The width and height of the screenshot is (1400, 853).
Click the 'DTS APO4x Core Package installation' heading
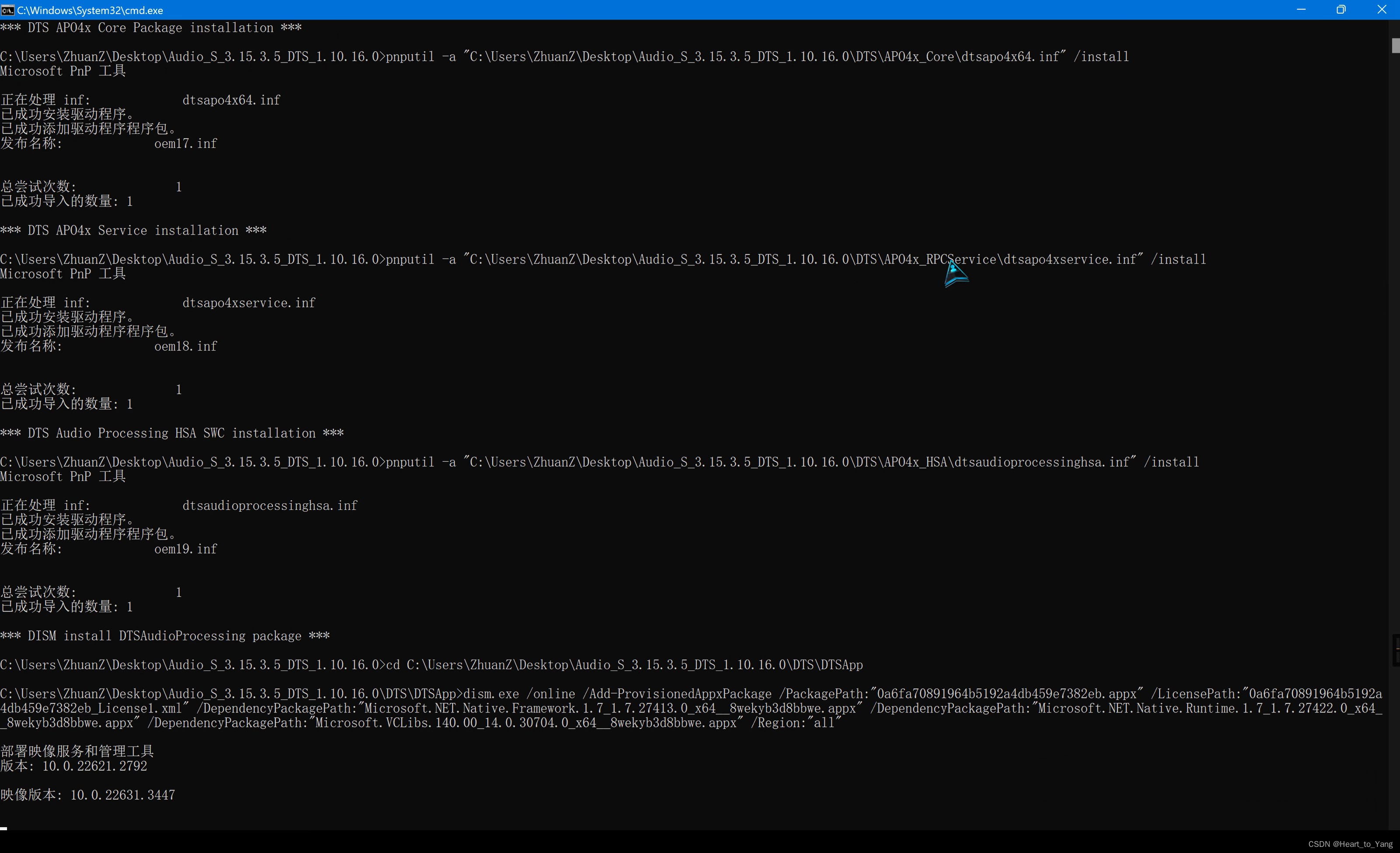click(150, 28)
